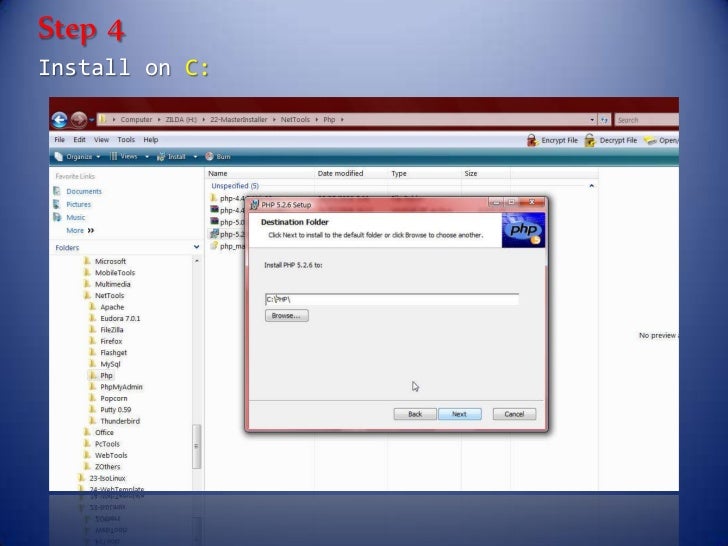This screenshot has width=728, height=546.
Task: Select the Firefox folder in tree
Action: tap(111, 341)
